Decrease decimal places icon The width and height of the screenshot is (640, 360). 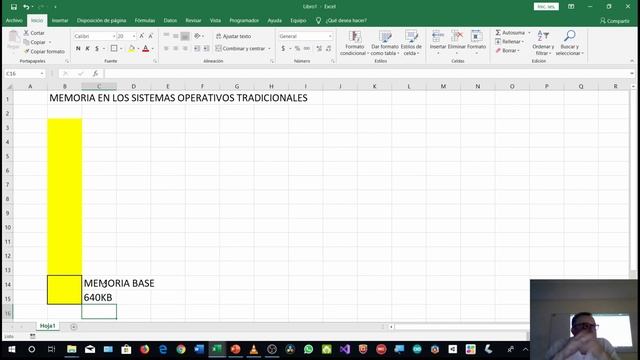(329, 49)
